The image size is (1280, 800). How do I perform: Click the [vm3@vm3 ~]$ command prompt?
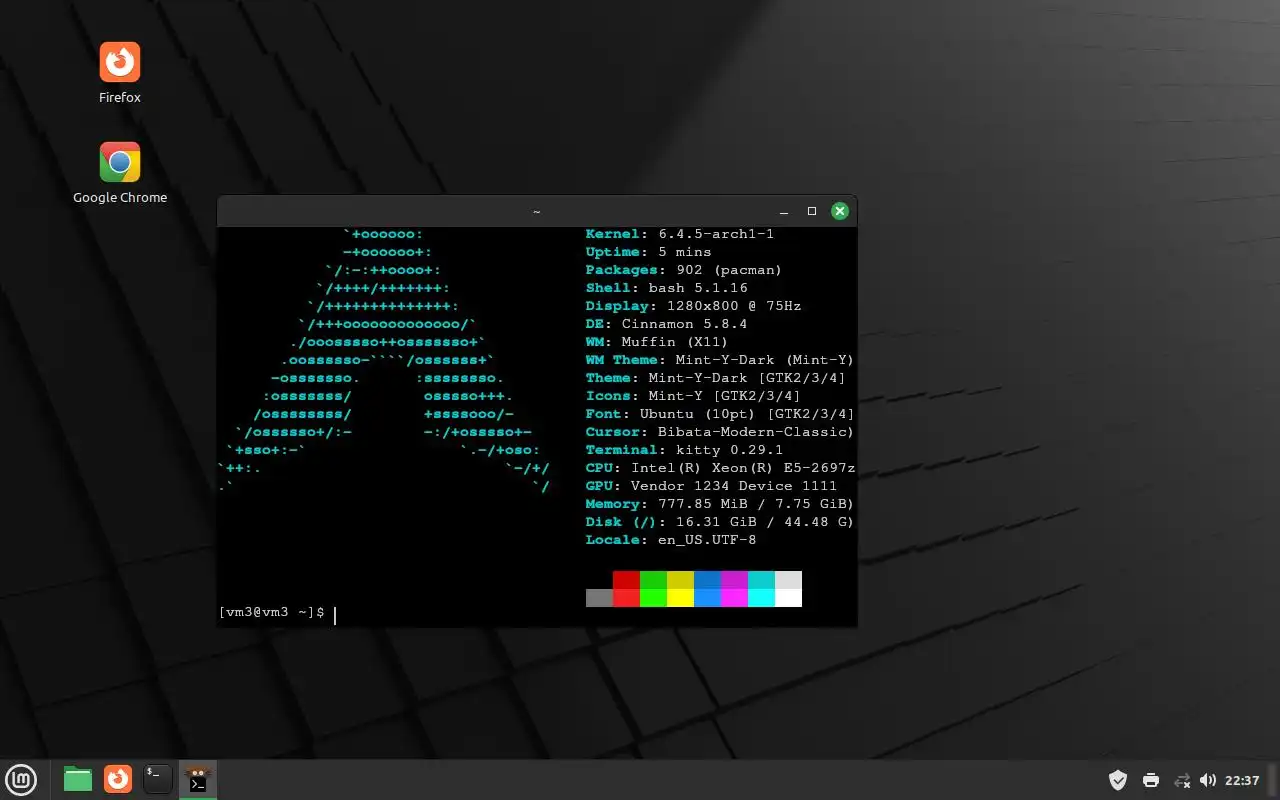[271, 612]
